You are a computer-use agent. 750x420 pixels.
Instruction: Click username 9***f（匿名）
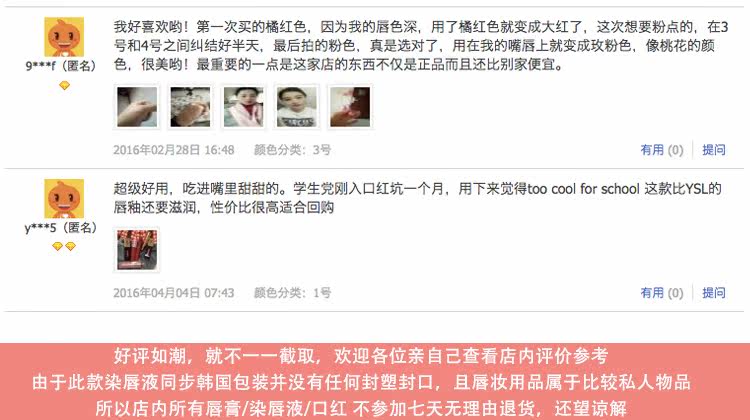pyautogui.click(x=61, y=66)
